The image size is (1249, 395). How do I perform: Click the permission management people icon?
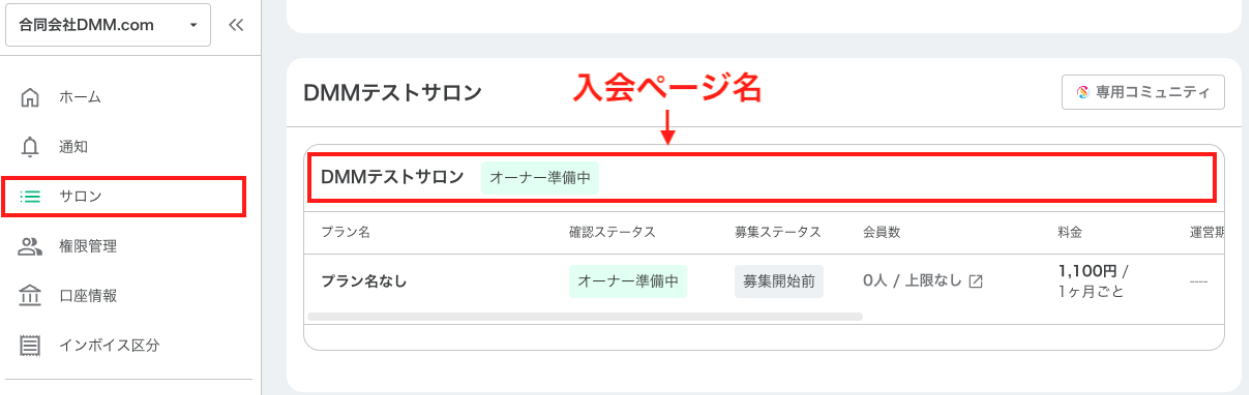pos(30,246)
